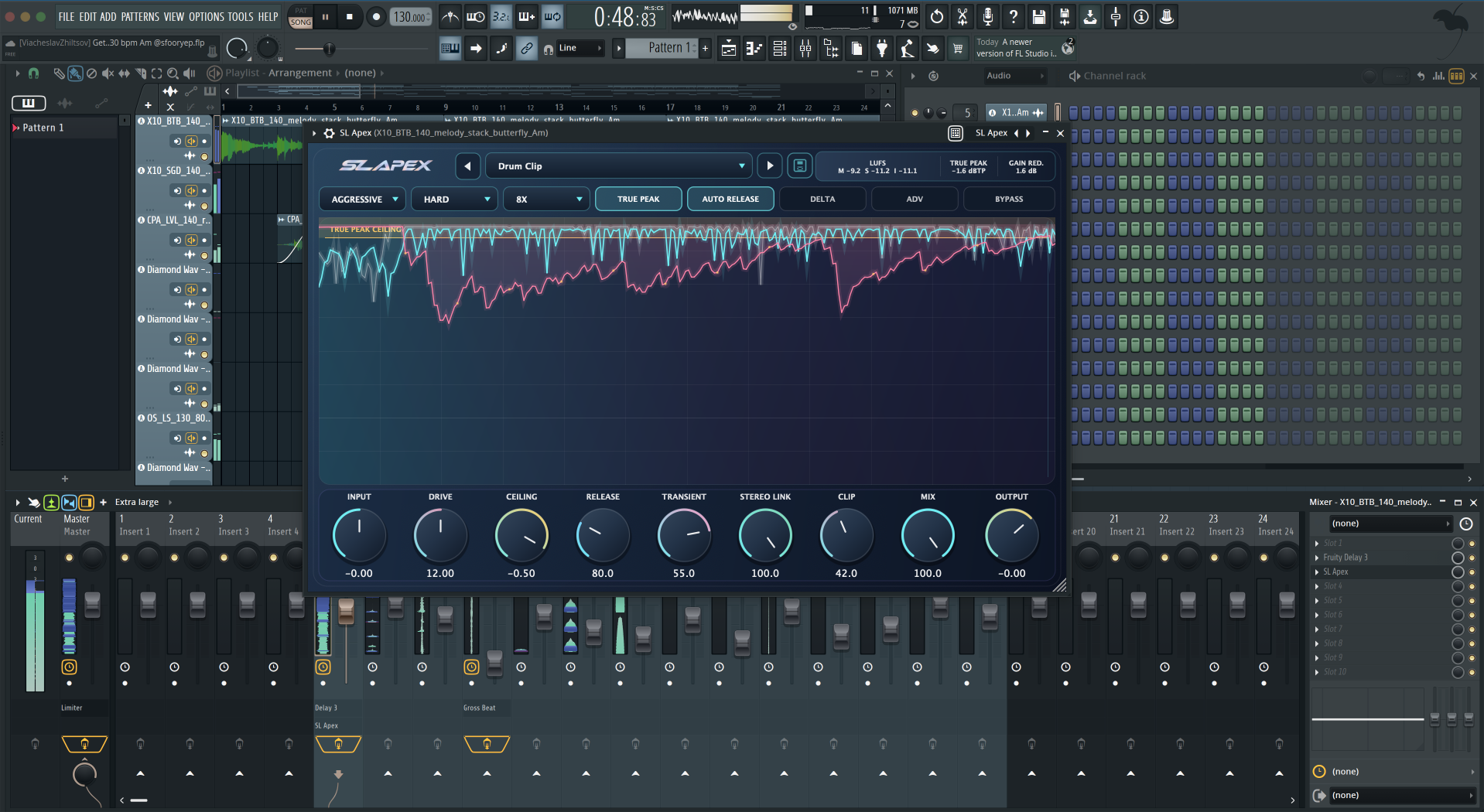1484x812 pixels.
Task: Click the undo history icon
Action: (937, 16)
